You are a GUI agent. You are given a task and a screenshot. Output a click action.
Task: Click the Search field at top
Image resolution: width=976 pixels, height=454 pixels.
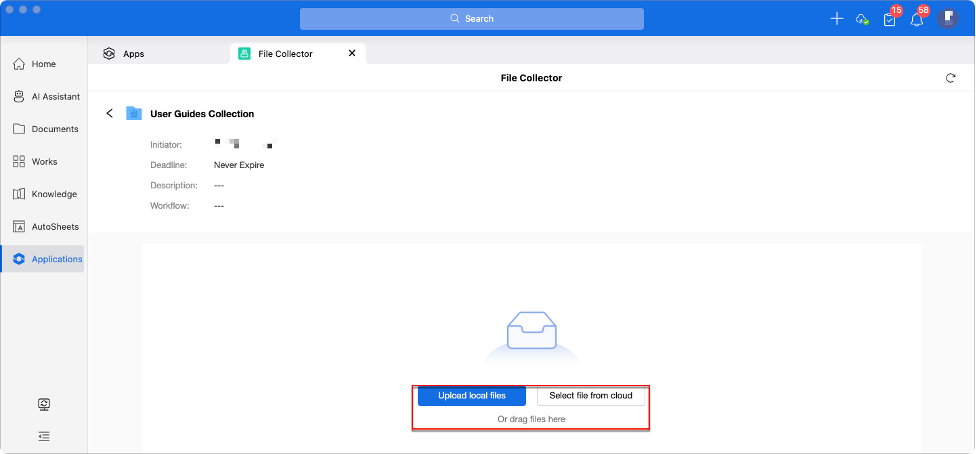(x=471, y=19)
